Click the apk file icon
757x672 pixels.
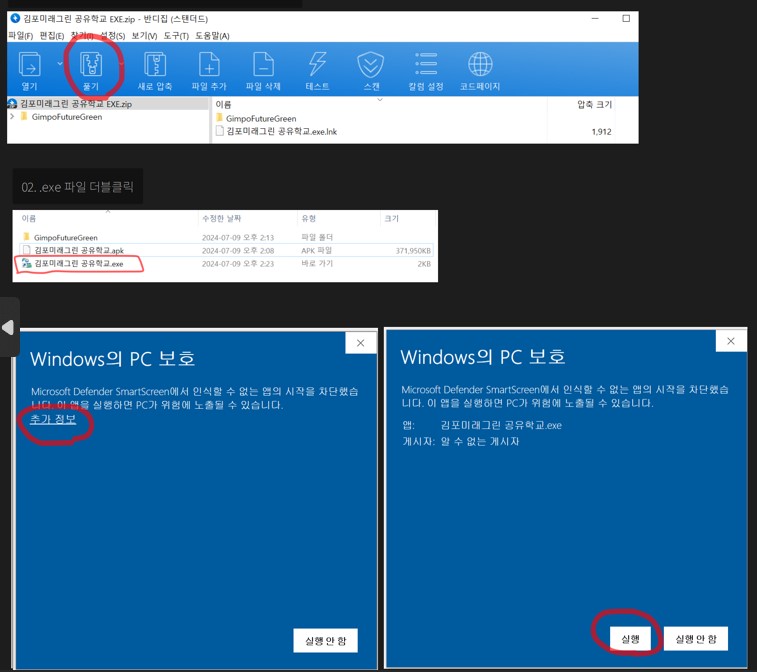pos(27,250)
